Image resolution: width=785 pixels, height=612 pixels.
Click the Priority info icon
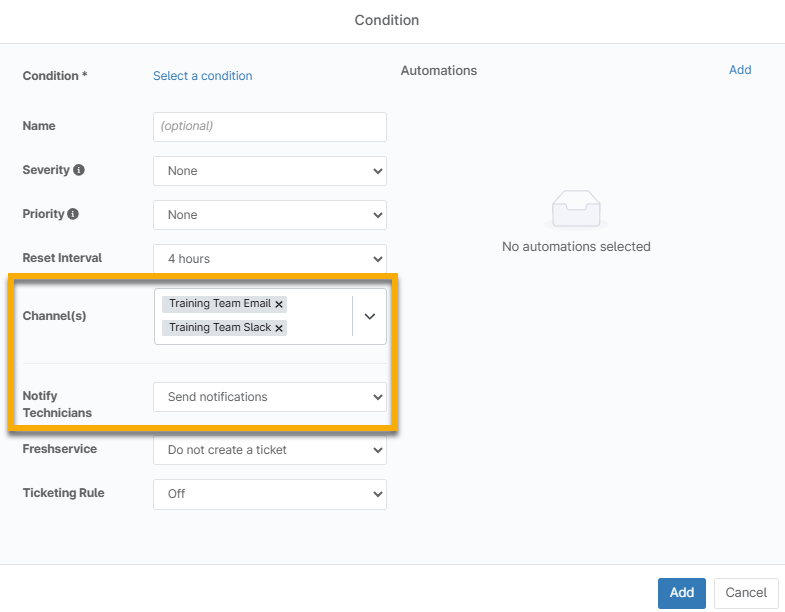(73, 214)
